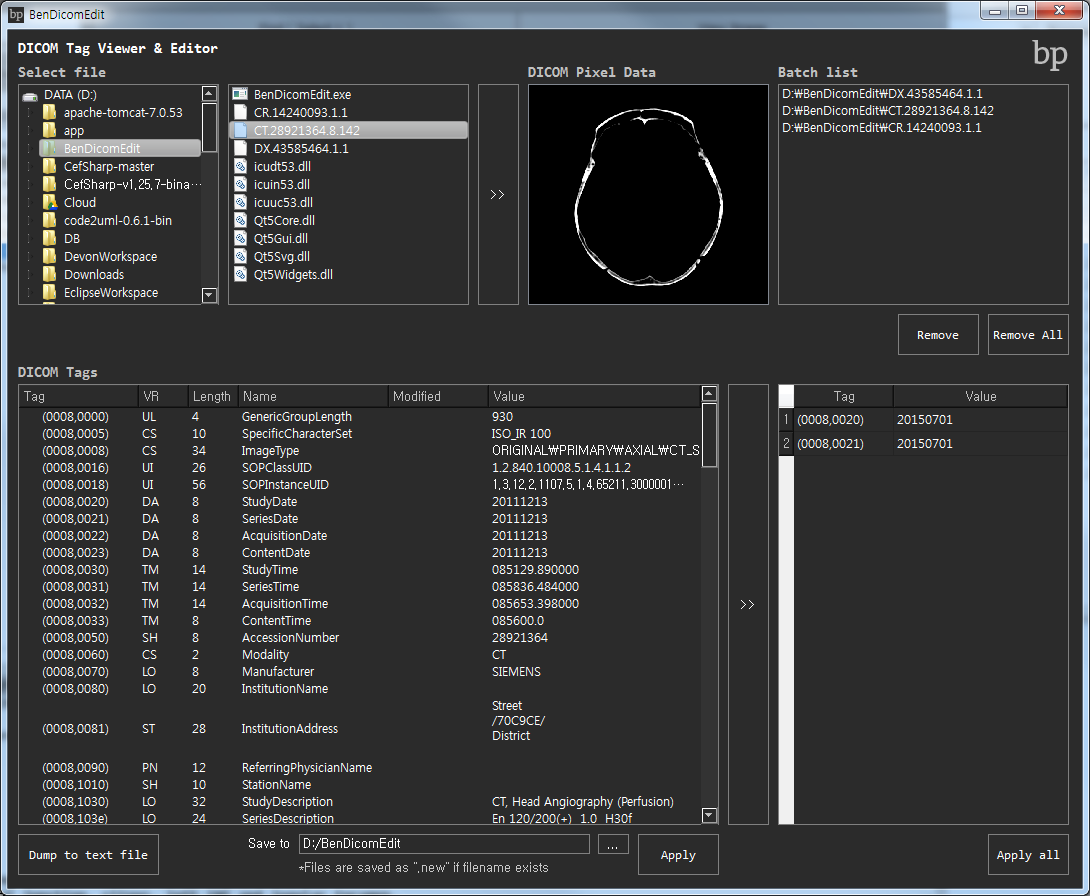
Task: Click the Cloud folder icon
Action: tap(49, 202)
